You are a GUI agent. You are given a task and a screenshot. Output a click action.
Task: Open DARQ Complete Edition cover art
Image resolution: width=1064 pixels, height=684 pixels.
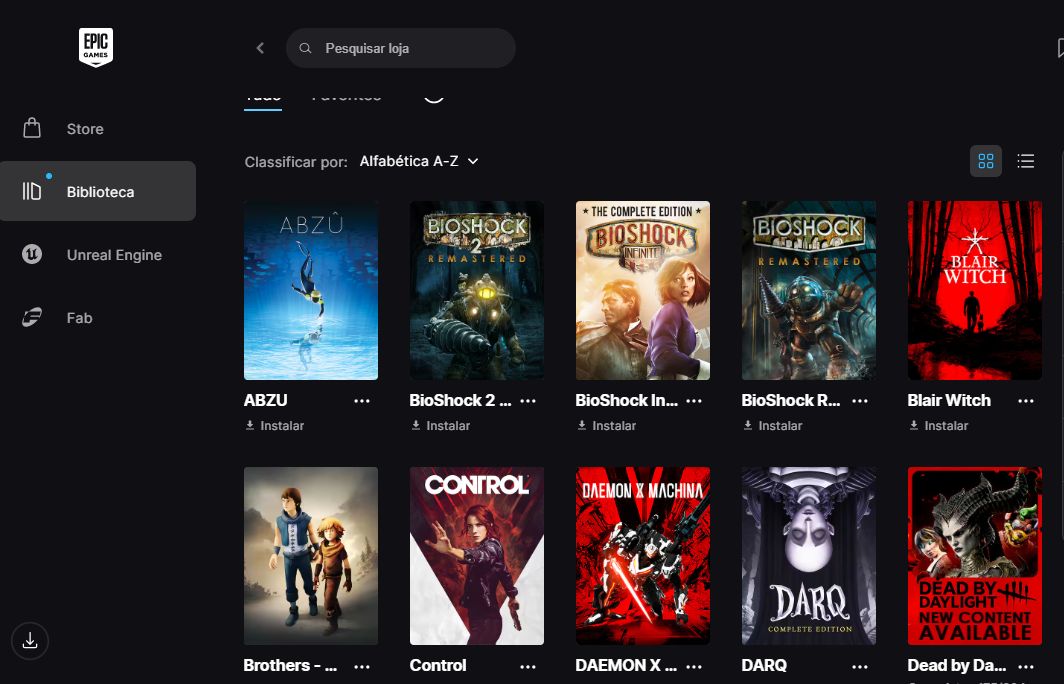(x=809, y=556)
